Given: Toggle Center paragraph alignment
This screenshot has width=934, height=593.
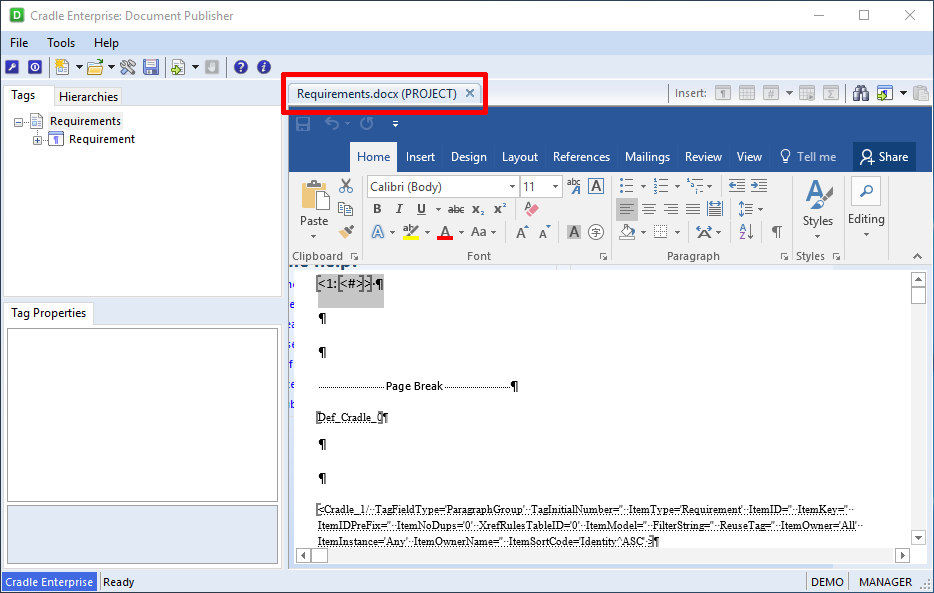Looking at the screenshot, I should pos(649,209).
